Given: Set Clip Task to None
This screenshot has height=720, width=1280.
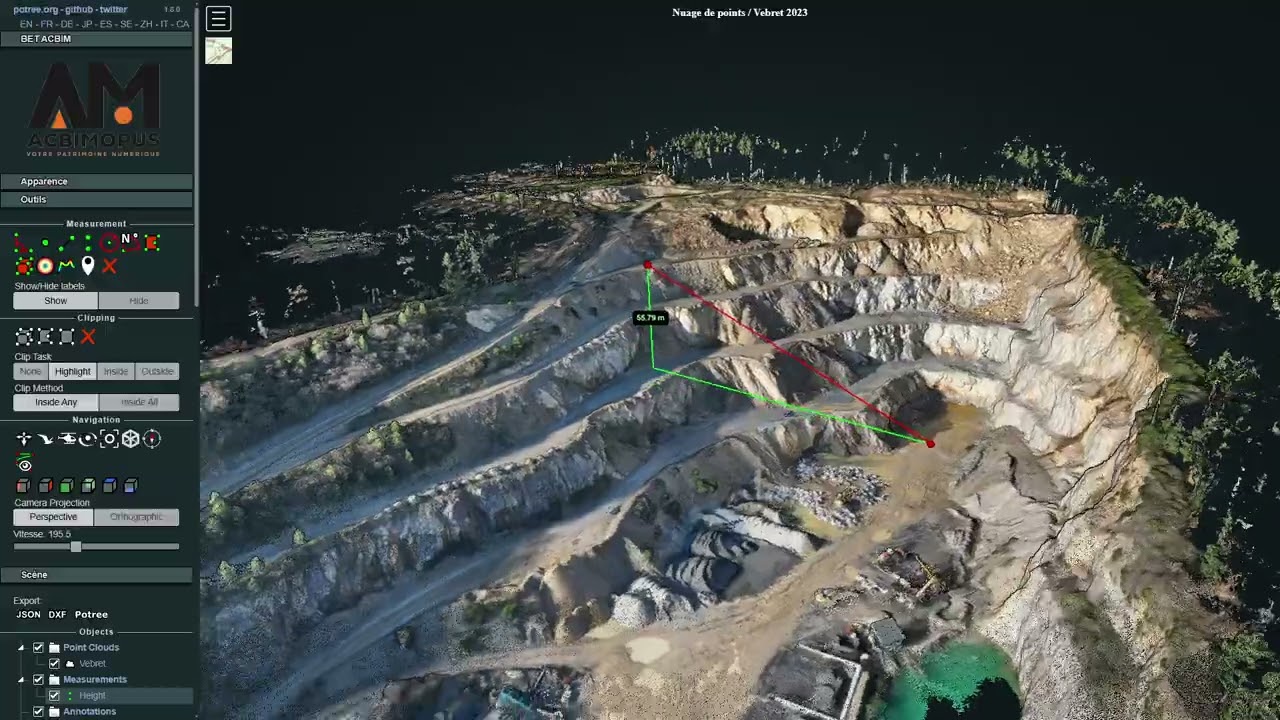Looking at the screenshot, I should point(30,371).
